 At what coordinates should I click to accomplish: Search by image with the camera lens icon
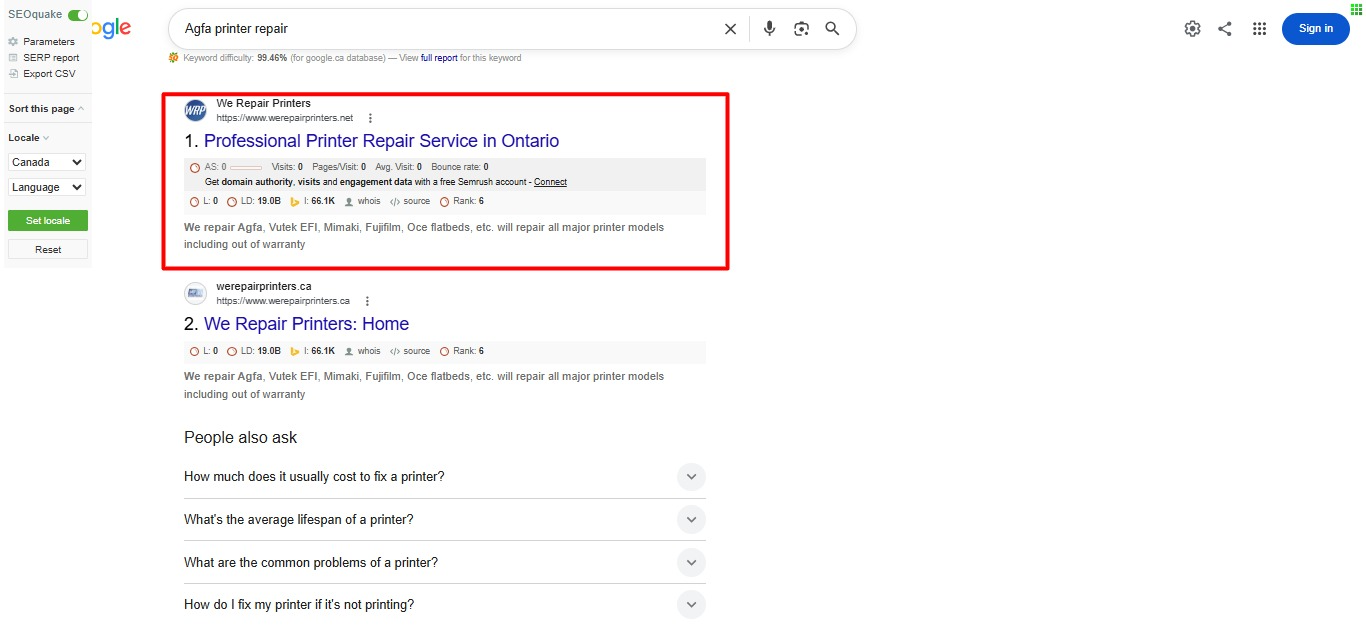click(801, 29)
